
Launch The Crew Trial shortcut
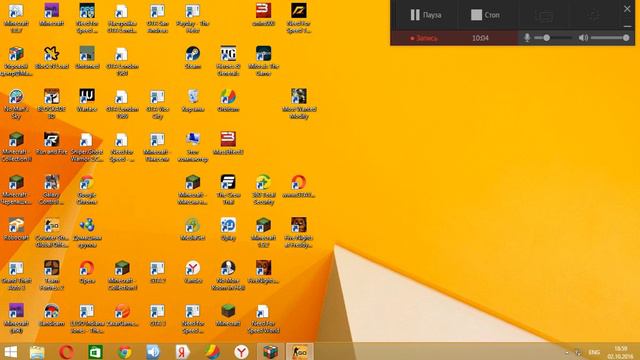tap(228, 190)
